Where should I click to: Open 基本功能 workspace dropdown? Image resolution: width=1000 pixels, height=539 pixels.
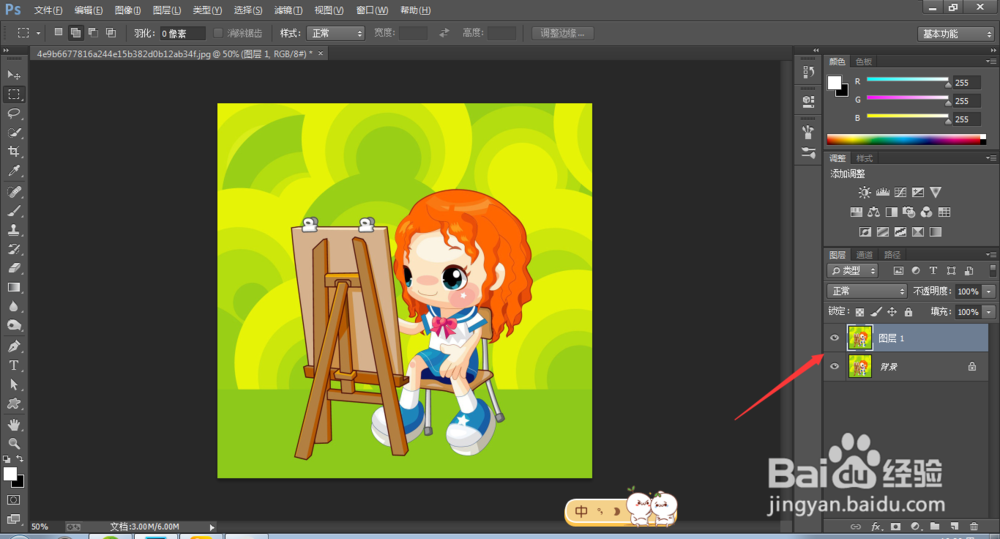pos(956,34)
